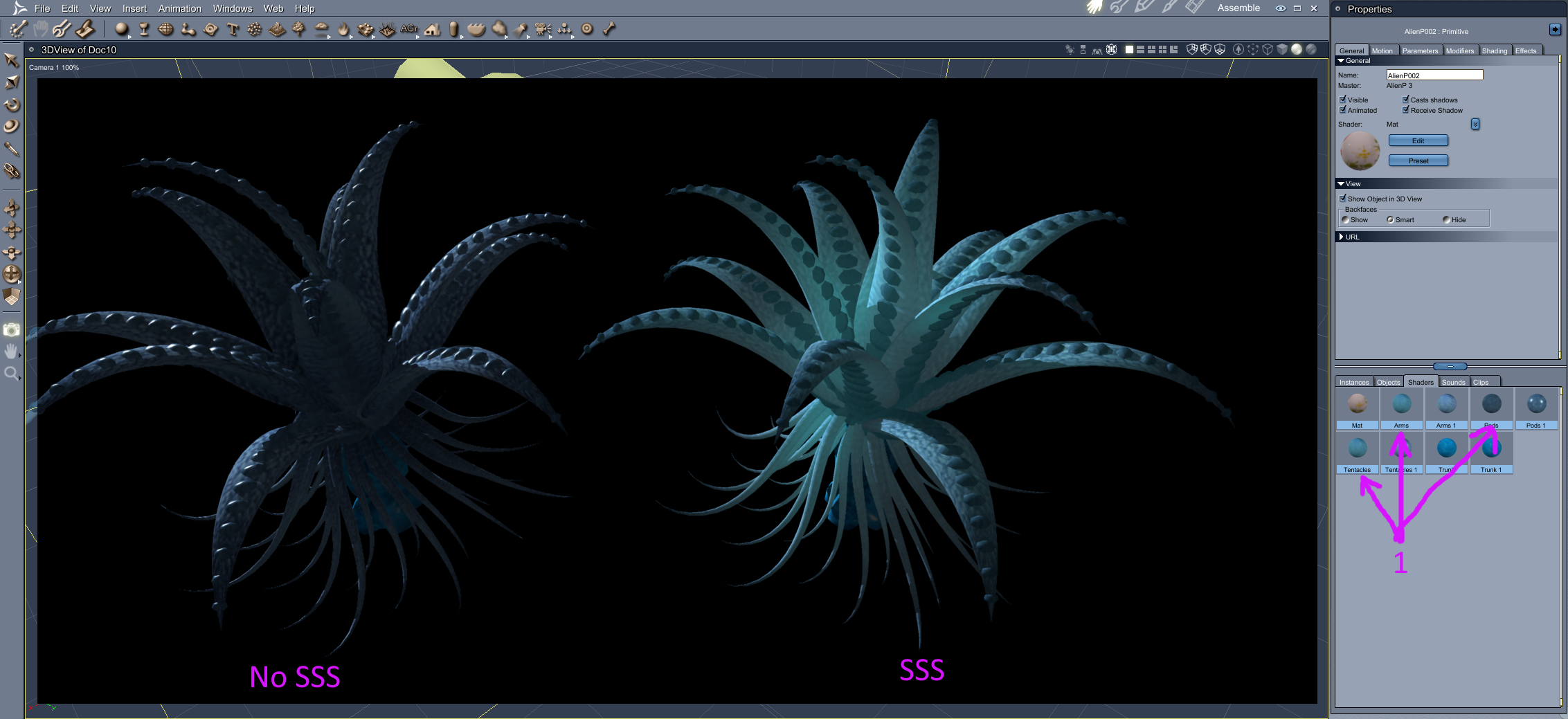Open the camera insert tool
Viewport: 1568px width, 719px height.
pos(543,29)
